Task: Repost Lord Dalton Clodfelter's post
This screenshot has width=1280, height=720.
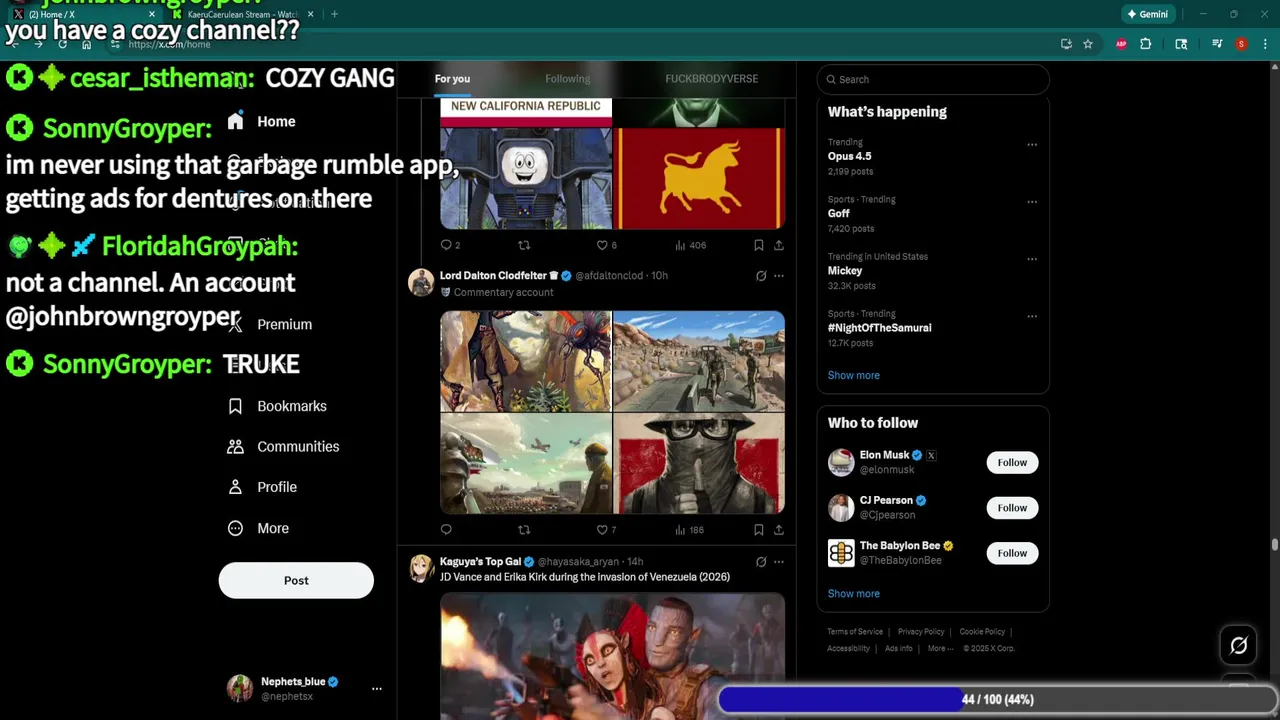Action: [524, 530]
